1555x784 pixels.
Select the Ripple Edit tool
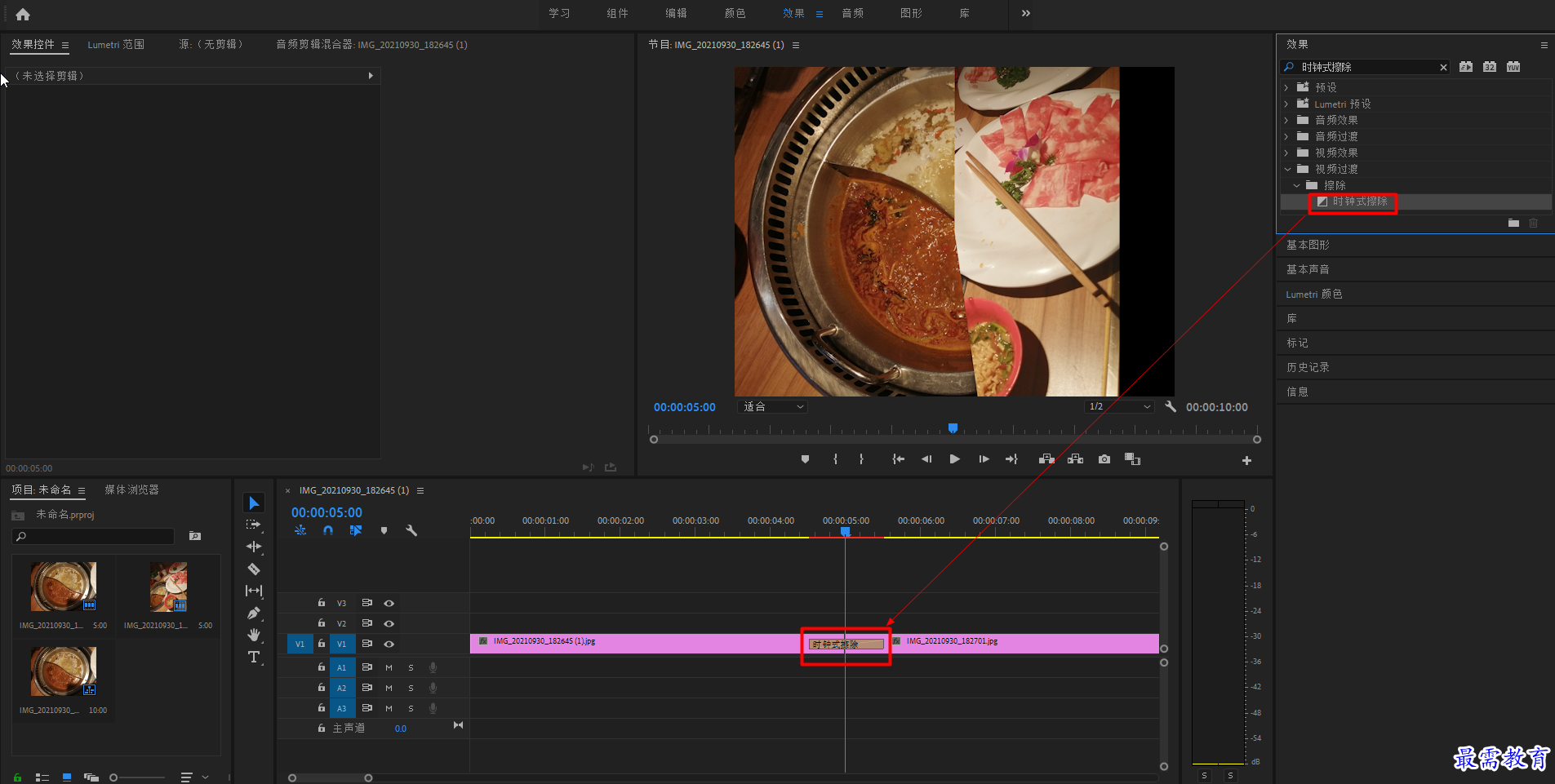pos(254,547)
